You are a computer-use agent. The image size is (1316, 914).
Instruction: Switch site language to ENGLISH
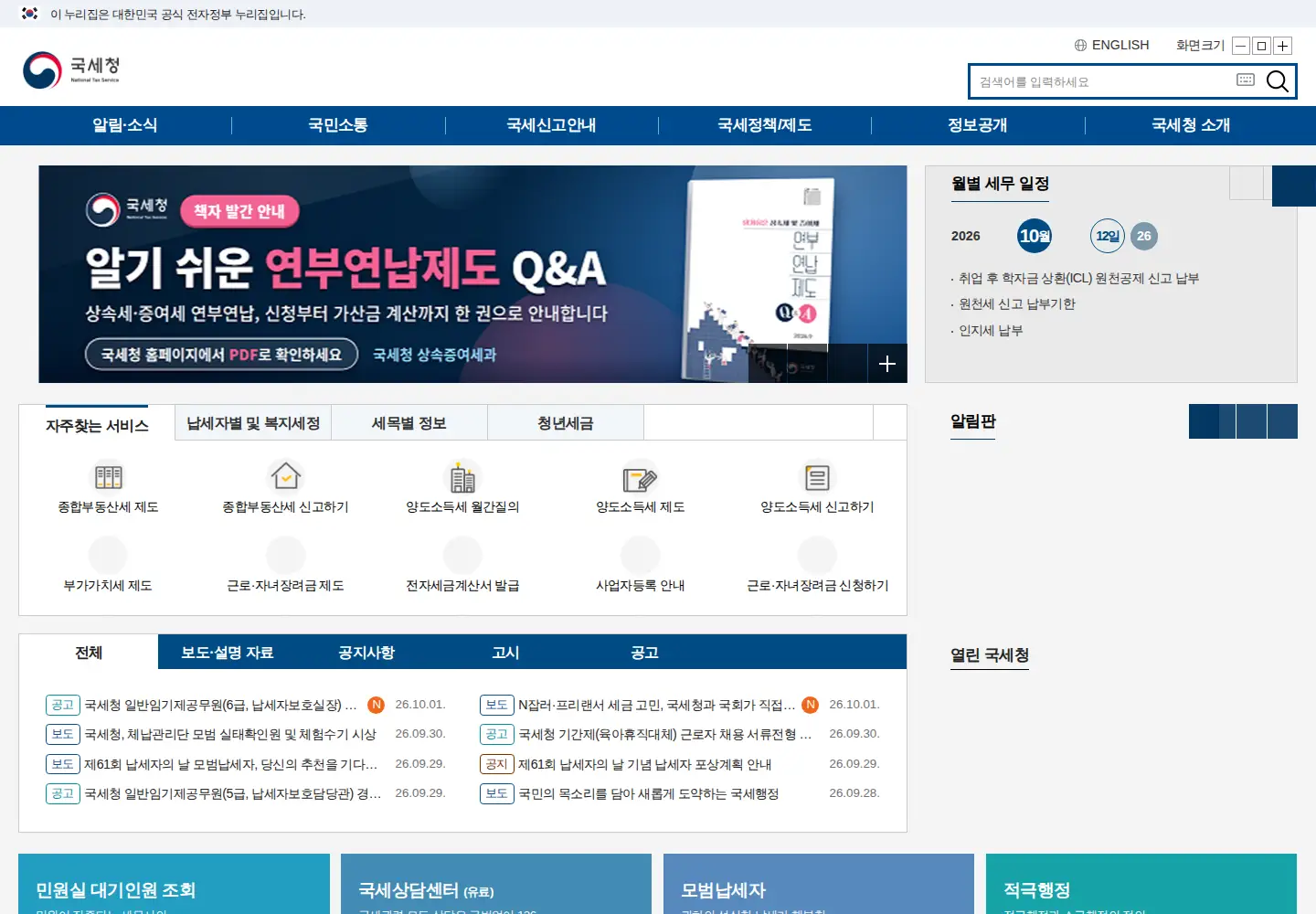point(1112,45)
